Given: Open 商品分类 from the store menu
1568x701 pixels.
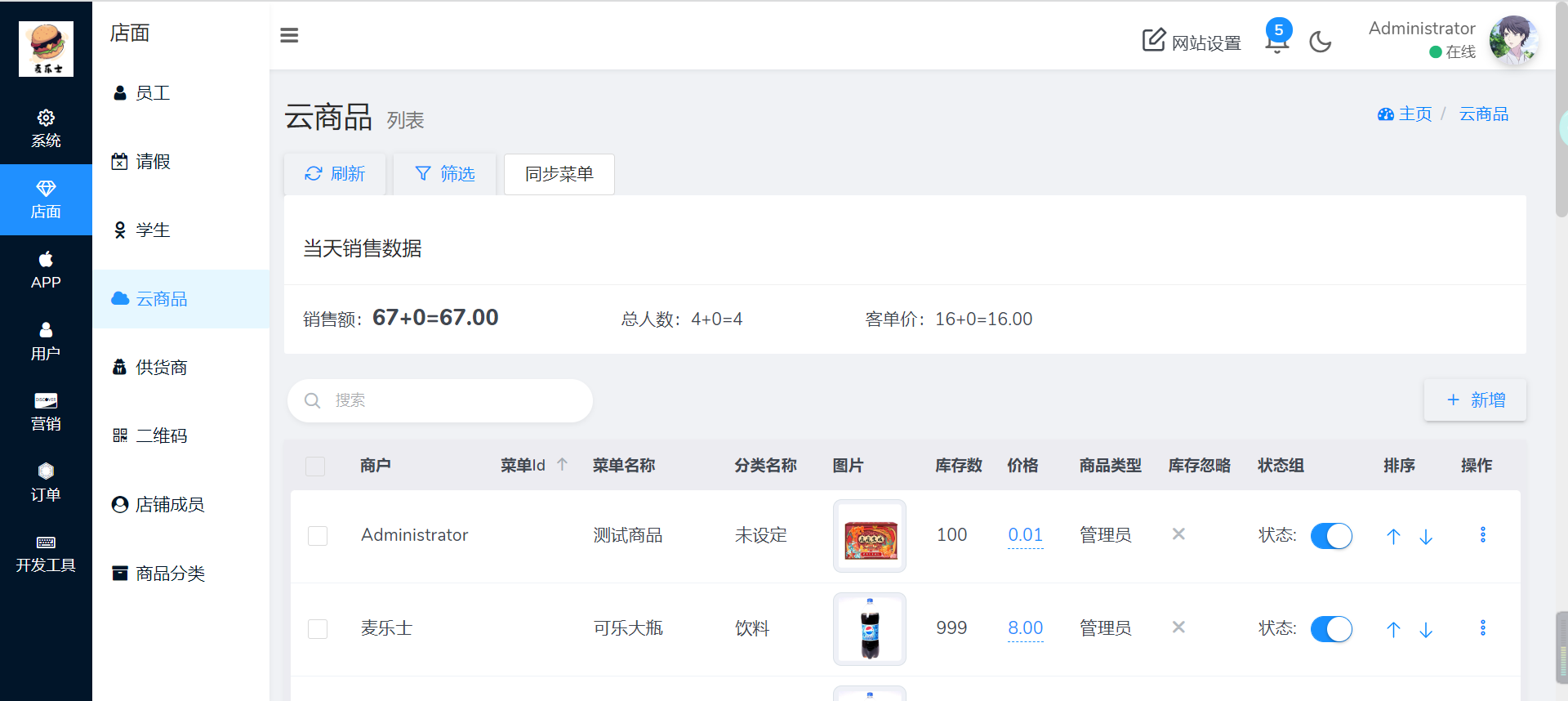Looking at the screenshot, I should point(170,573).
